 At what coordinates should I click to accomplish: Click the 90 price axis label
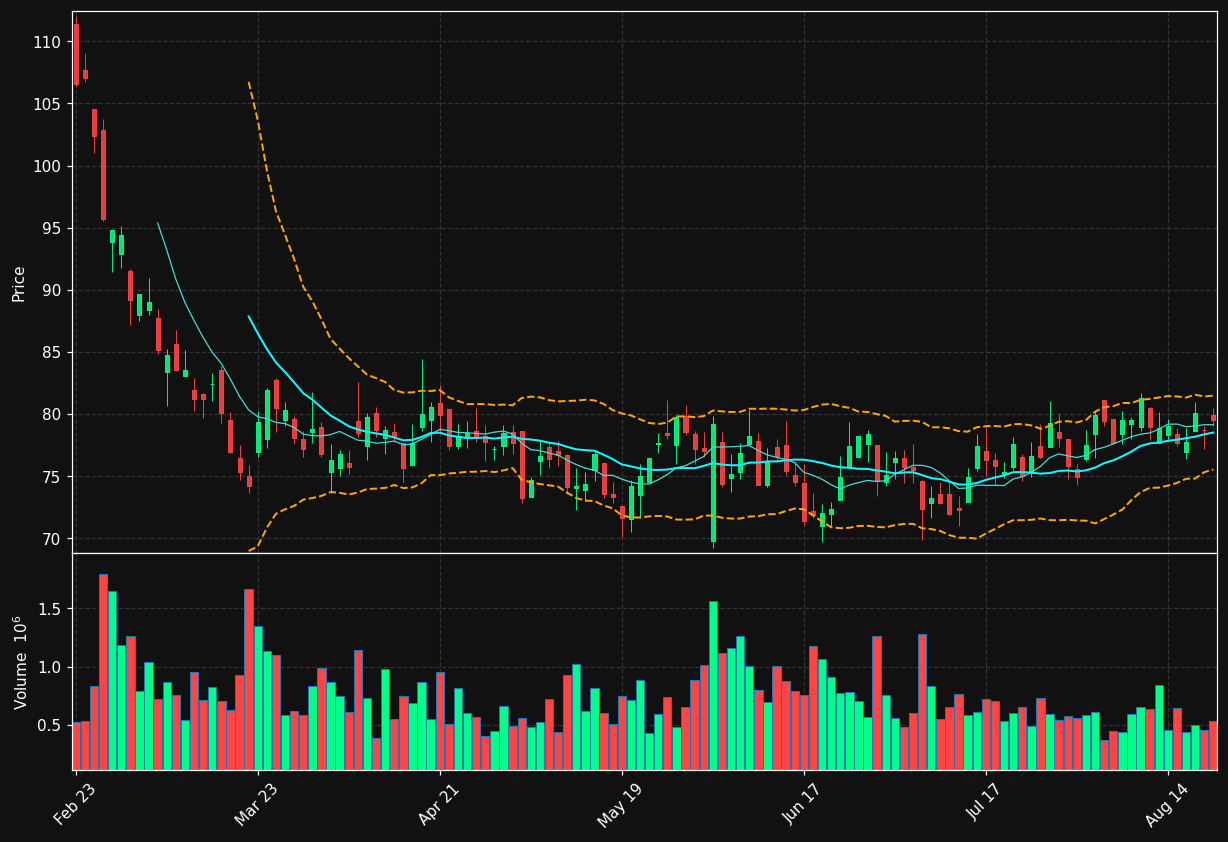(x=51, y=290)
